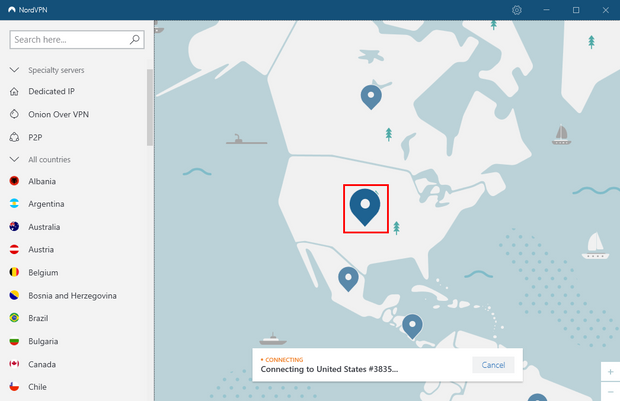Viewport: 620px width, 401px height.
Task: Click the Albania flag icon
Action: point(14,181)
